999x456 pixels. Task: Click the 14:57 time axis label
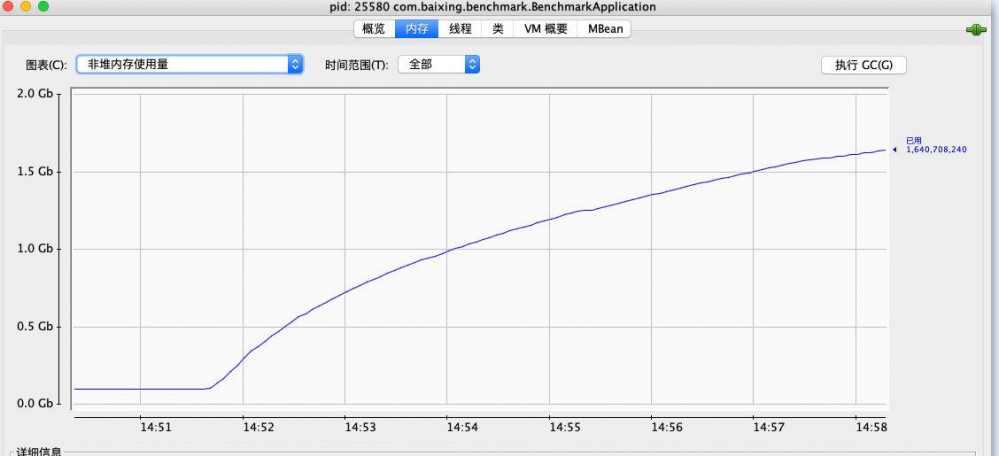[768, 427]
